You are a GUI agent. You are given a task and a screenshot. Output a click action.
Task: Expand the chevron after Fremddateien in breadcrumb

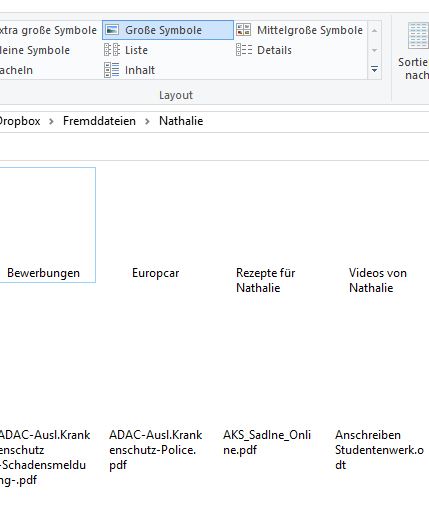(x=147, y=121)
